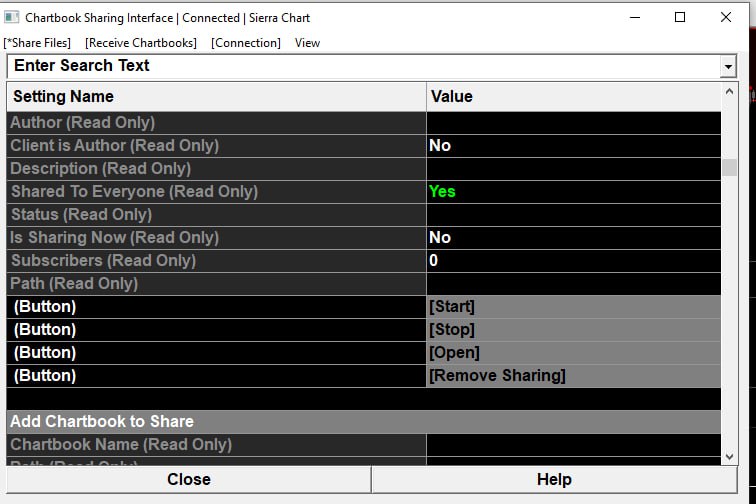Select the Status (Read Only) row
This screenshot has width=756, height=504.
click(364, 215)
